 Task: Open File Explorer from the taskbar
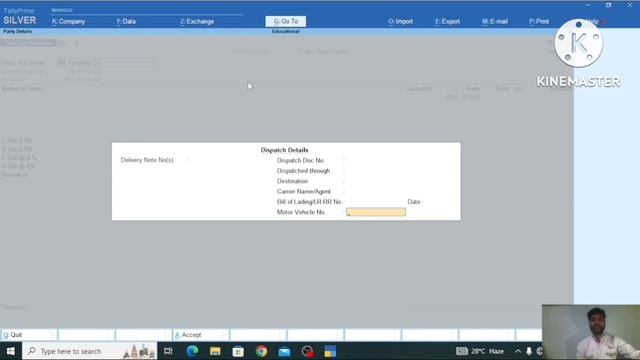tap(215, 351)
